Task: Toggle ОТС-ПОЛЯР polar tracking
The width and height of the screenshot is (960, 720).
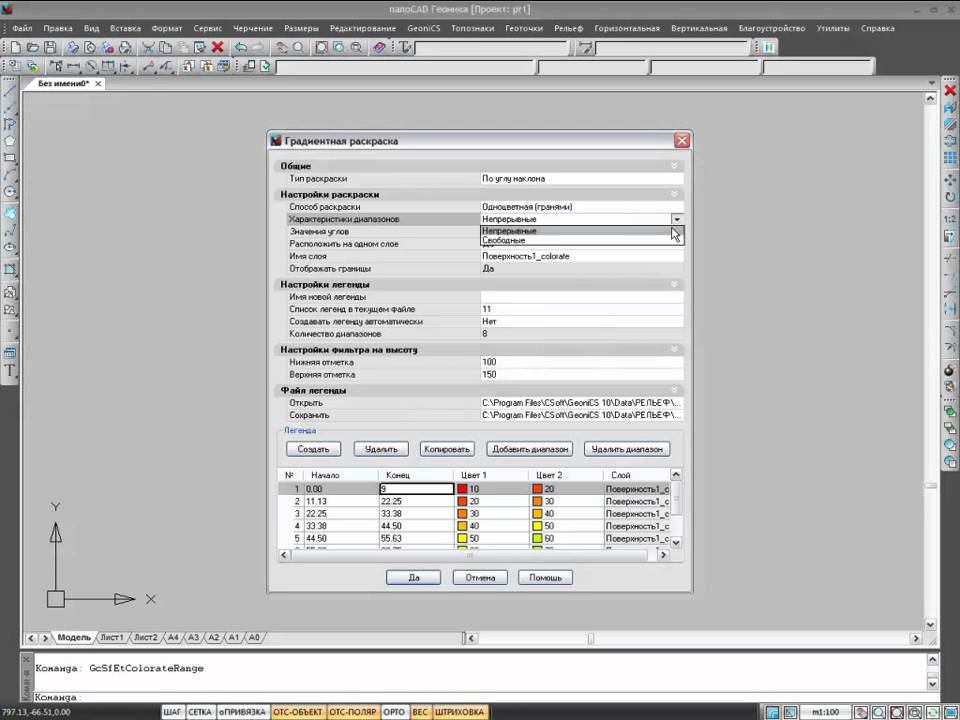Action: (353, 712)
